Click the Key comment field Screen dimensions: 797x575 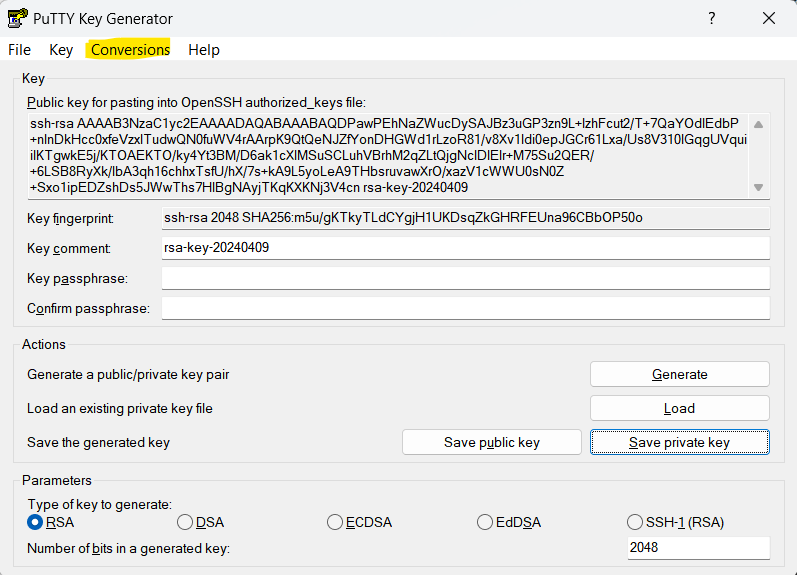tap(466, 248)
